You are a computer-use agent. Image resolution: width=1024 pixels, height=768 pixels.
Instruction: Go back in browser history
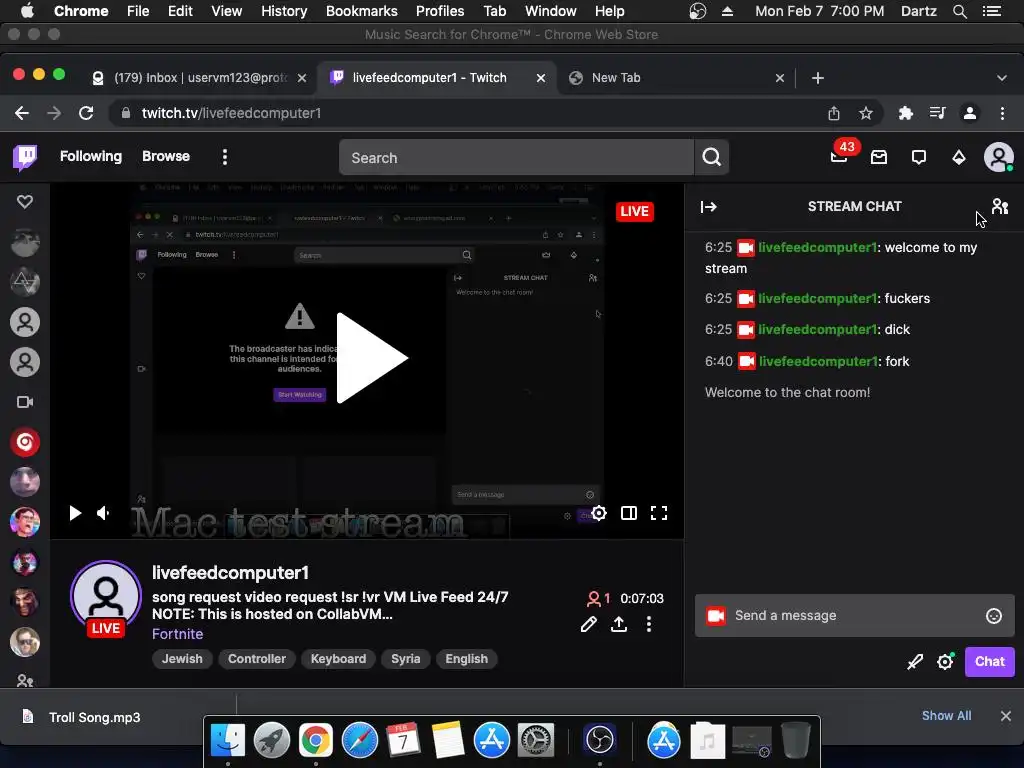click(x=22, y=113)
